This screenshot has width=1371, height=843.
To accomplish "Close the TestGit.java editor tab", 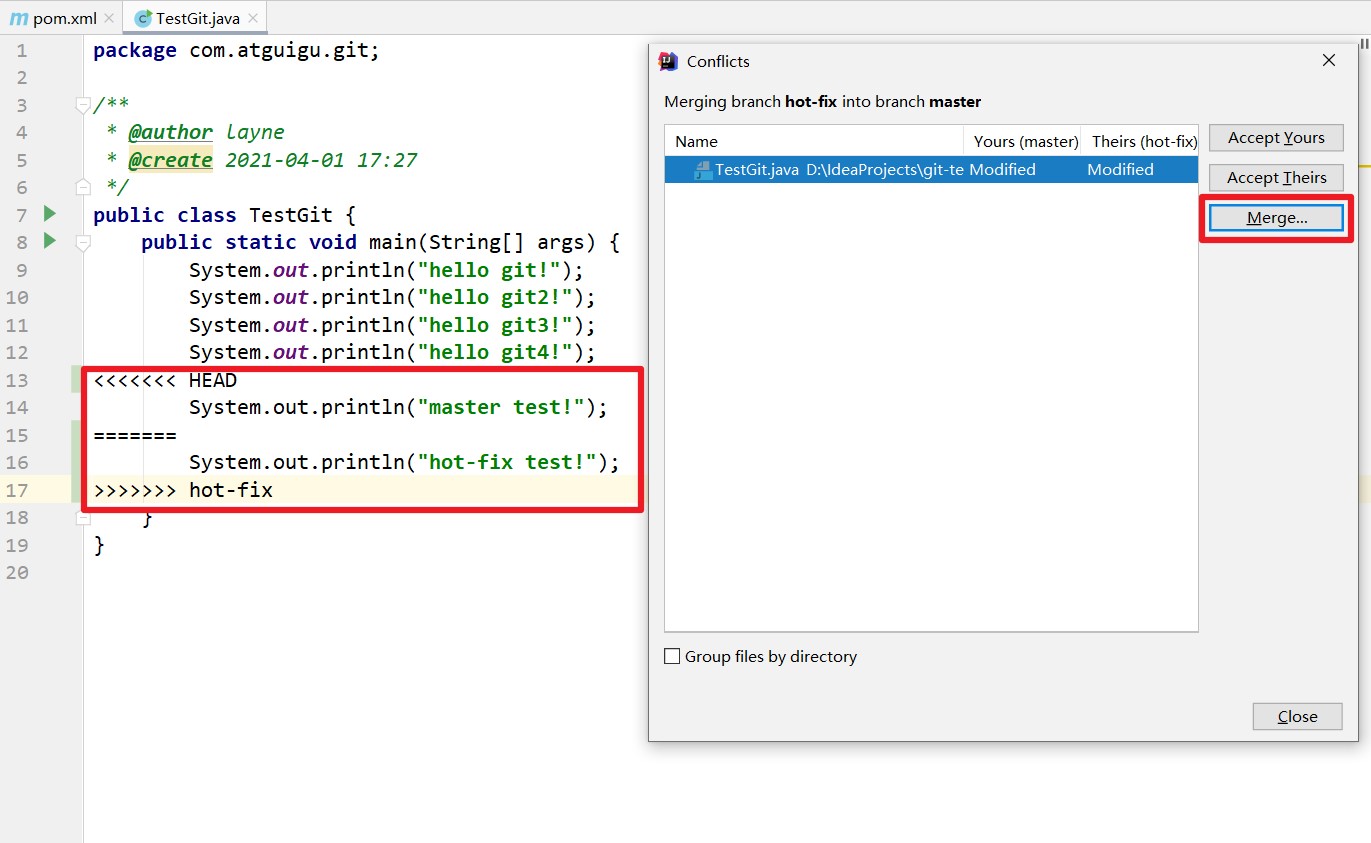I will pyautogui.click(x=252, y=18).
